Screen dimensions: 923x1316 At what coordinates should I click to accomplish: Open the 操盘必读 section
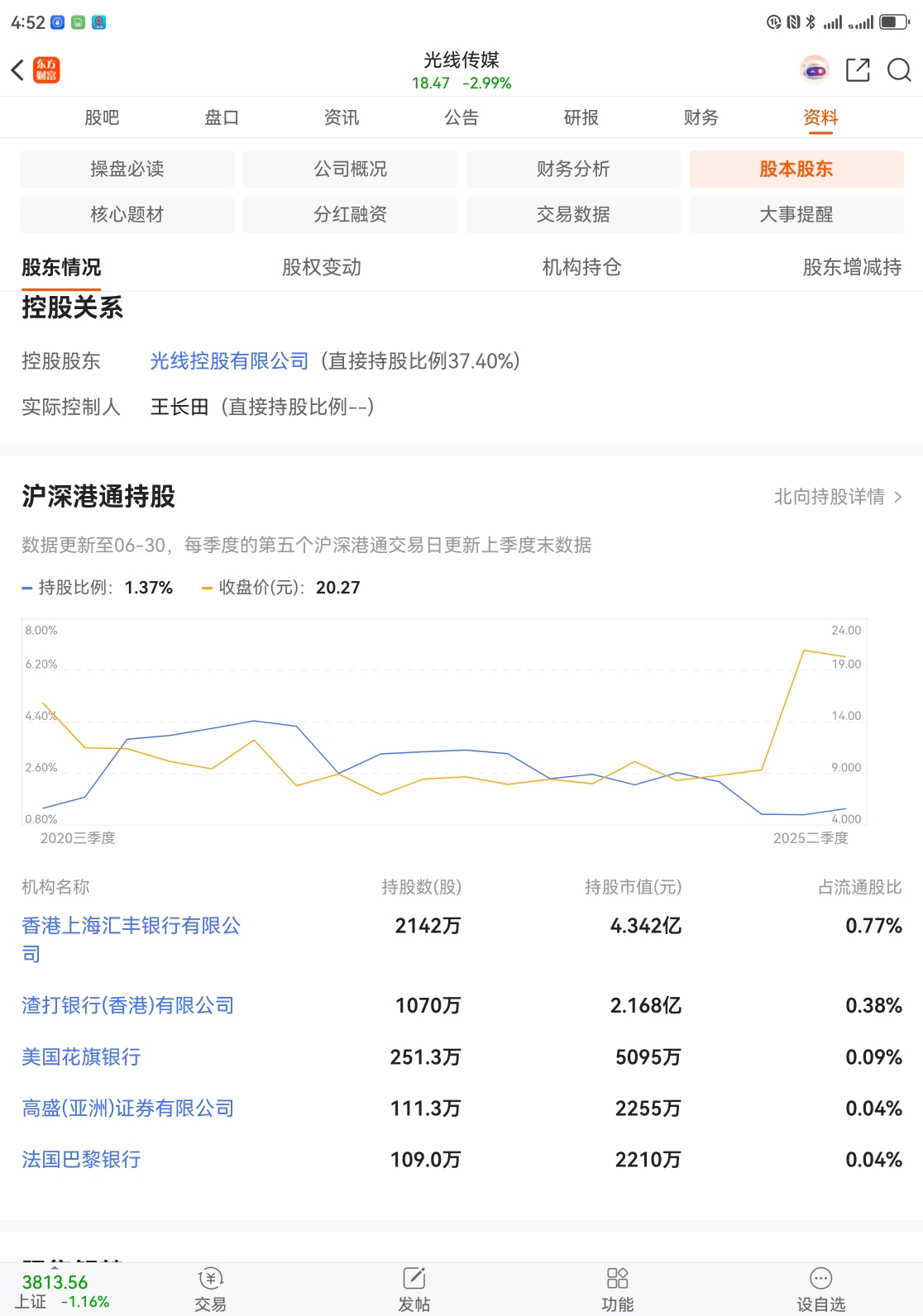point(127,169)
